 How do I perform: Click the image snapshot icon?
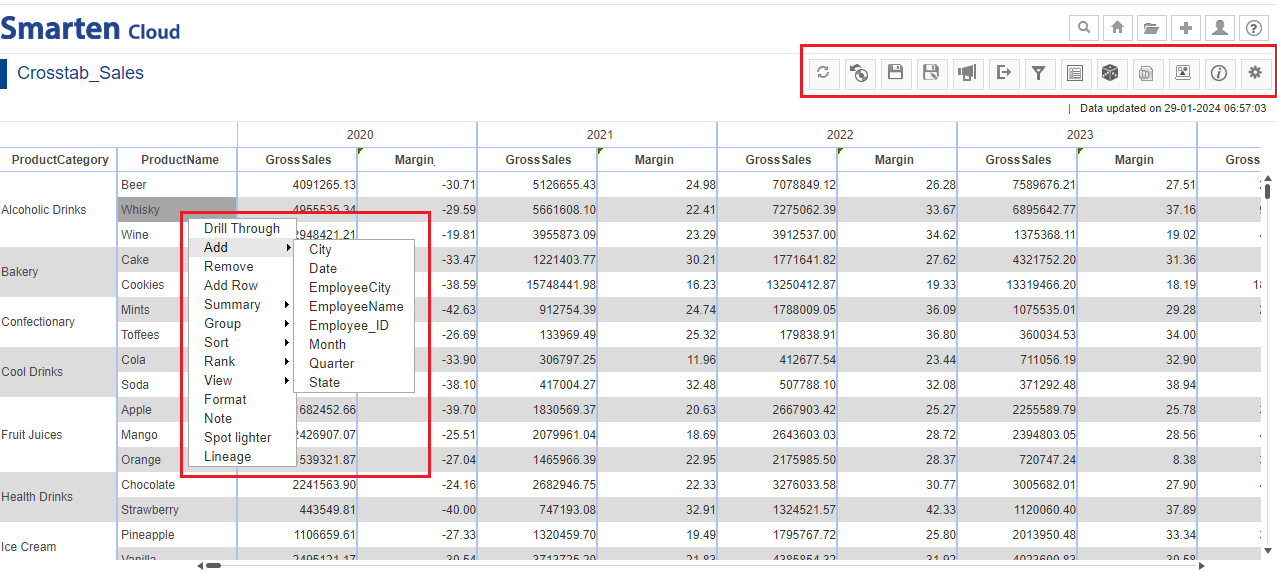click(x=1183, y=72)
